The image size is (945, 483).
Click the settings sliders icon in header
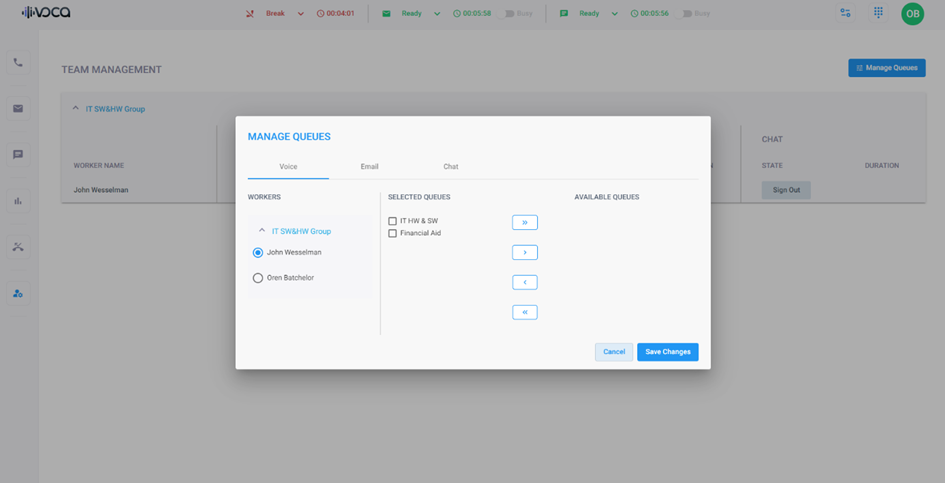pyautogui.click(x=846, y=13)
